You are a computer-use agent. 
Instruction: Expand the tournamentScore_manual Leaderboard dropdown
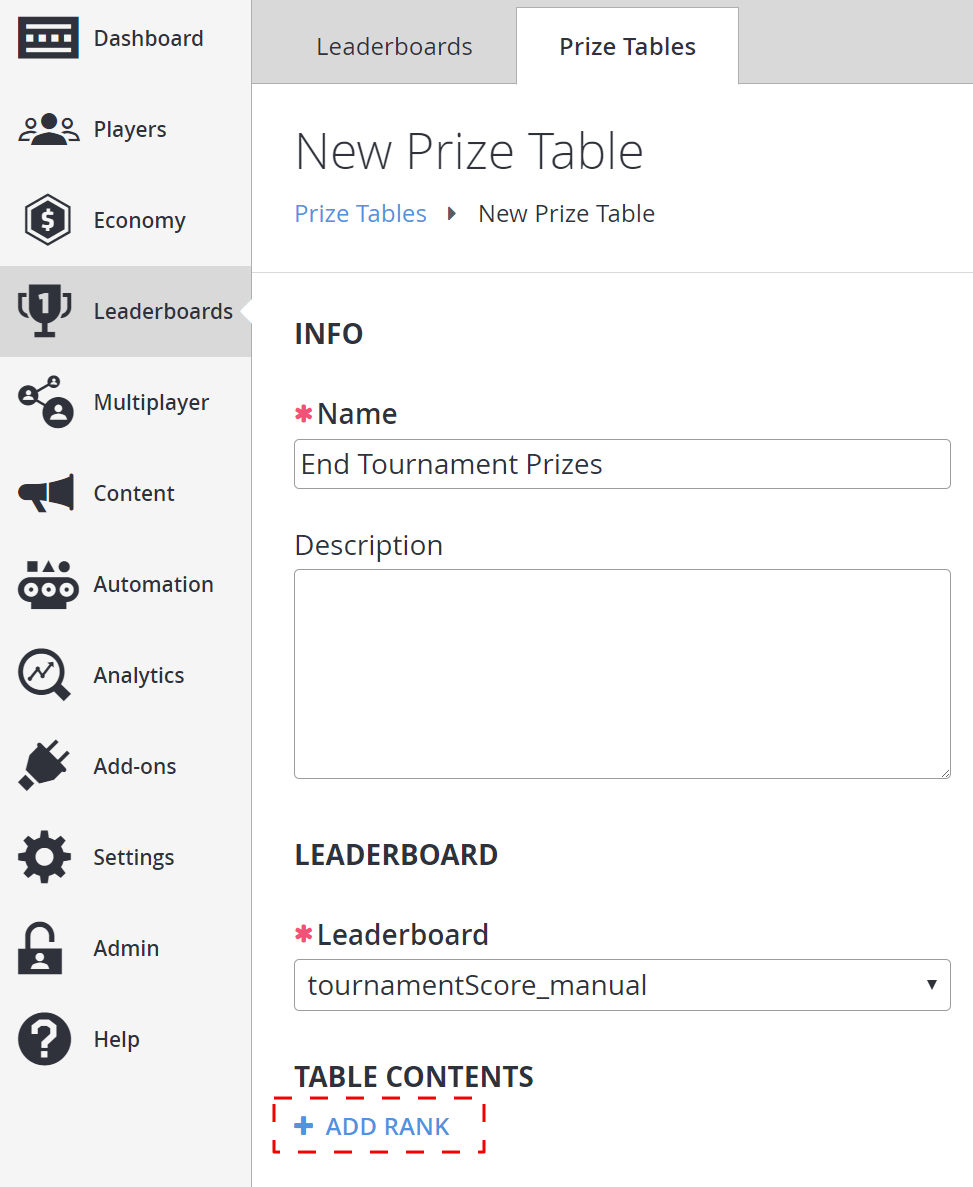click(x=622, y=985)
